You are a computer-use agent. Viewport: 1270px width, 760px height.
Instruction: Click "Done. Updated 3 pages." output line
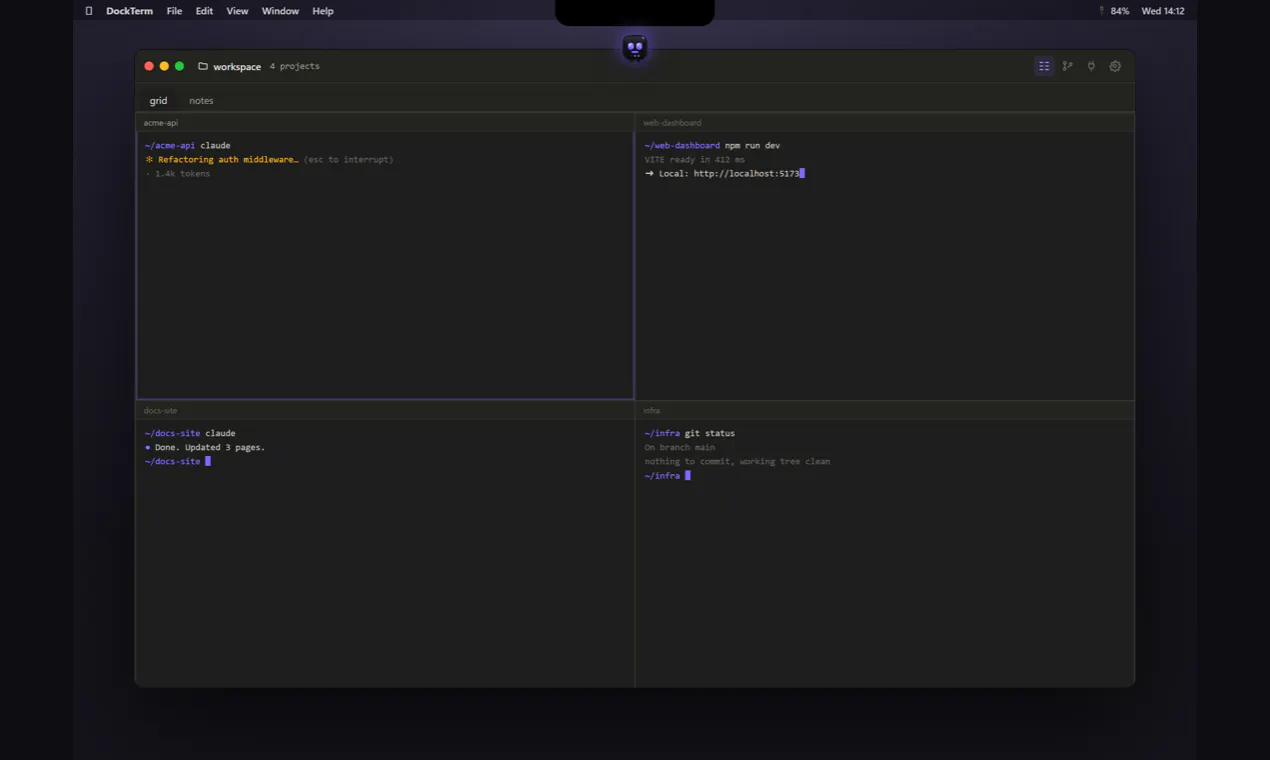[x=205, y=448]
